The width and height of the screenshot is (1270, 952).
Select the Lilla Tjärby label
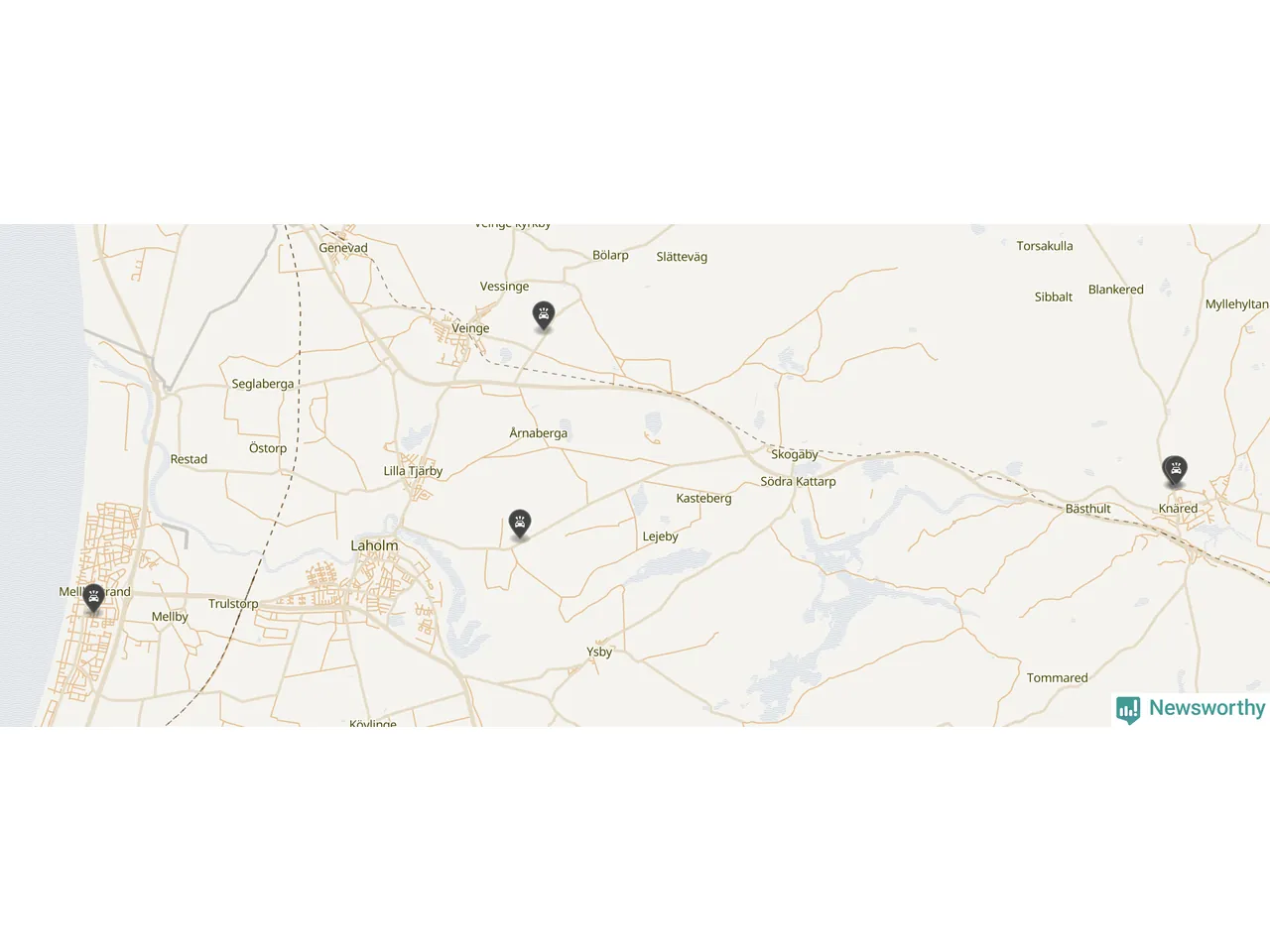[x=413, y=471]
